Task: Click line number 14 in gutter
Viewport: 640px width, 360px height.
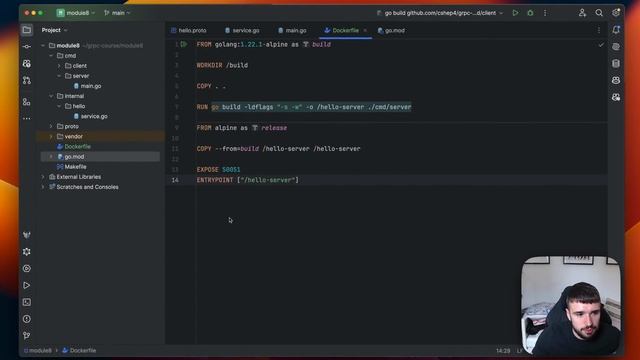Action: click(175, 180)
